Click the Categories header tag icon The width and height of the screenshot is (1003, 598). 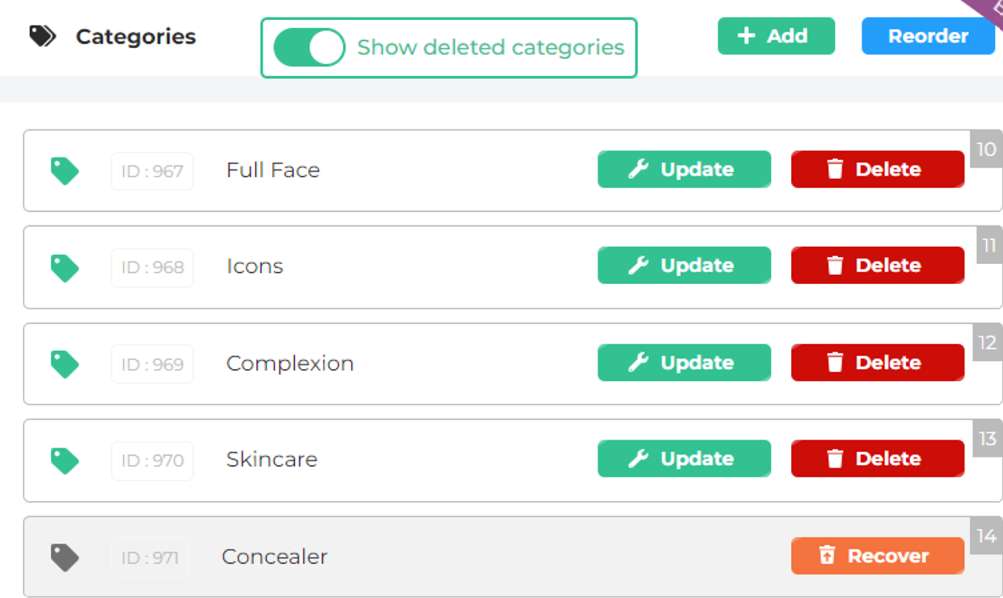click(x=43, y=37)
